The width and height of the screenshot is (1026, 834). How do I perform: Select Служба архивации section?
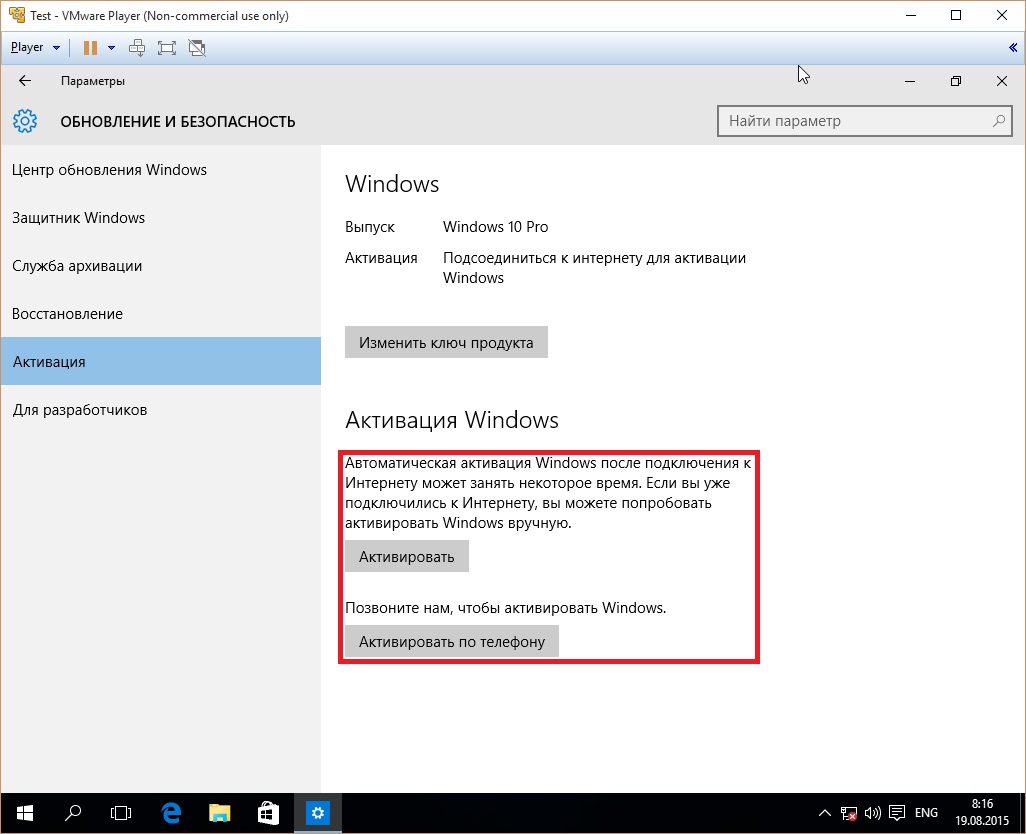point(160,266)
